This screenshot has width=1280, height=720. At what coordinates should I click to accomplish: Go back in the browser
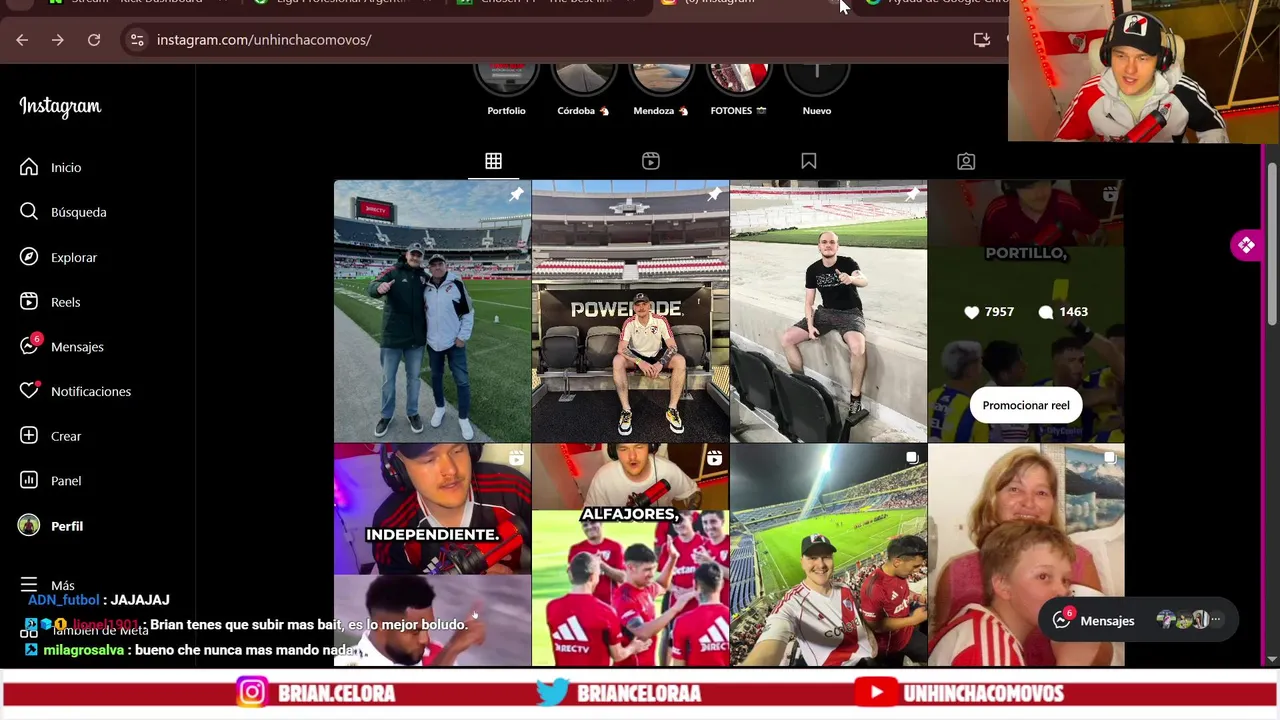(x=22, y=40)
